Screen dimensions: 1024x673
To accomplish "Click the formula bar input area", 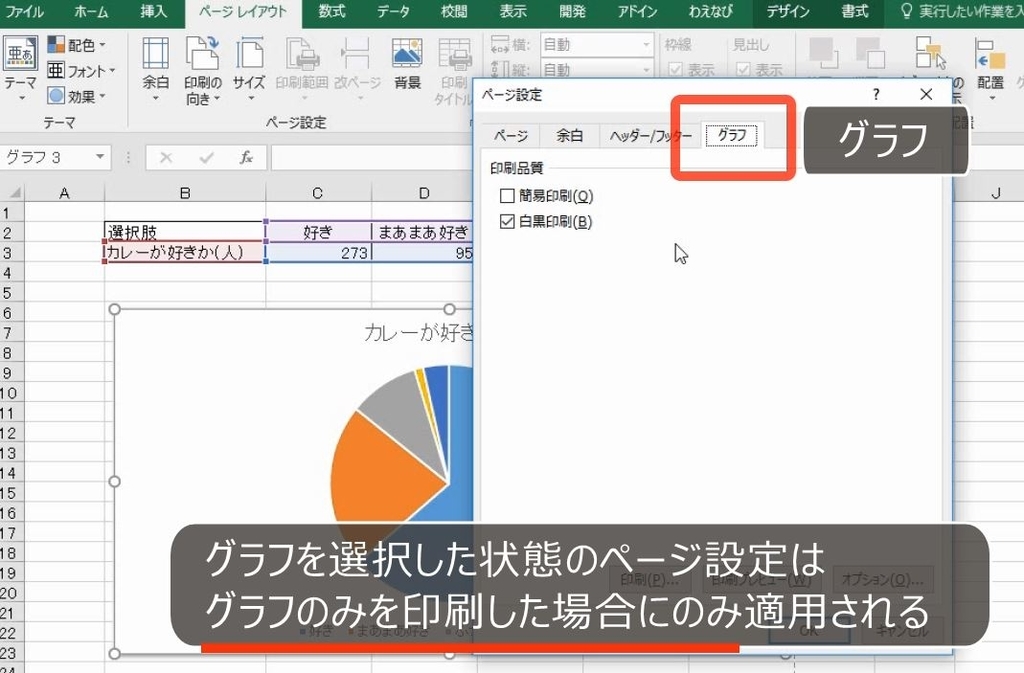I will (371, 157).
